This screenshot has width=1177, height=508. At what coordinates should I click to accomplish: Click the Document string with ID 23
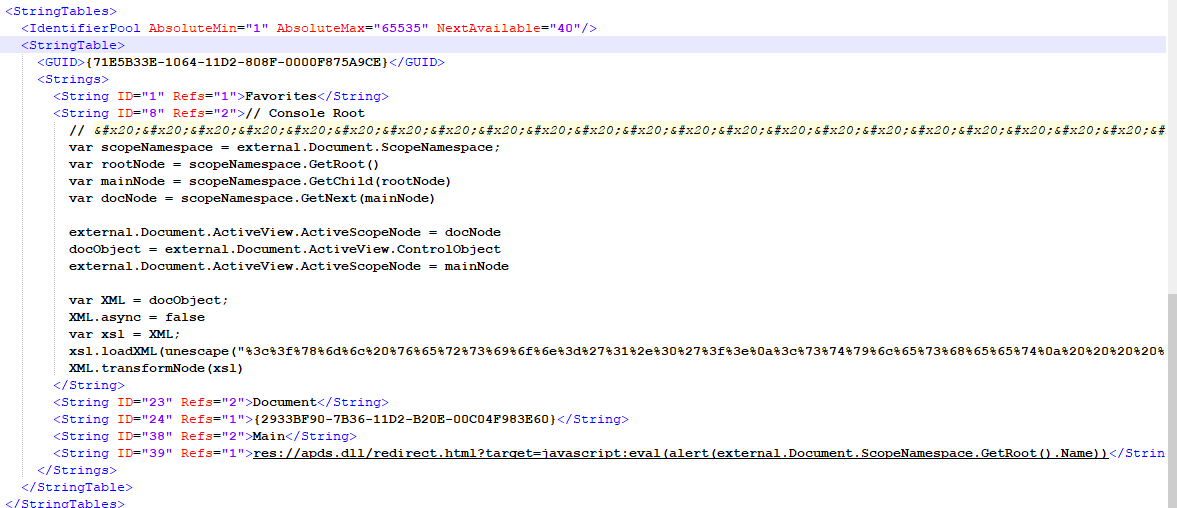point(284,401)
